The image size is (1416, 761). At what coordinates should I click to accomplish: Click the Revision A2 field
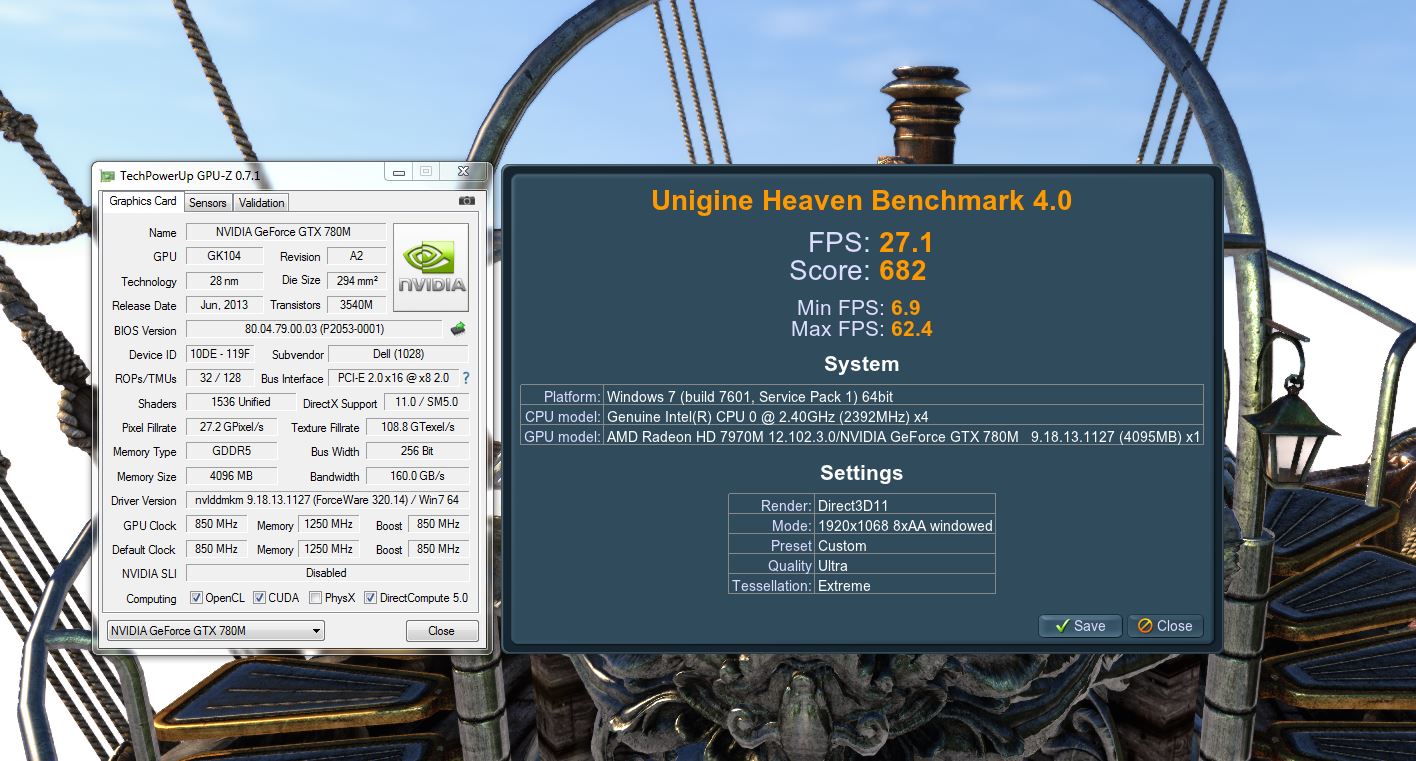(356, 256)
